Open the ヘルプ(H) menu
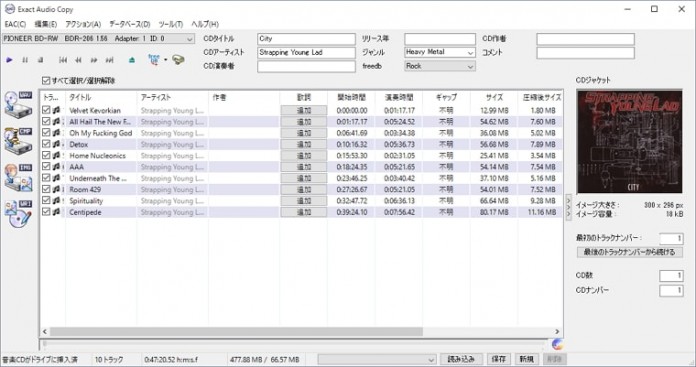Image resolution: width=696 pixels, height=367 pixels. point(205,24)
